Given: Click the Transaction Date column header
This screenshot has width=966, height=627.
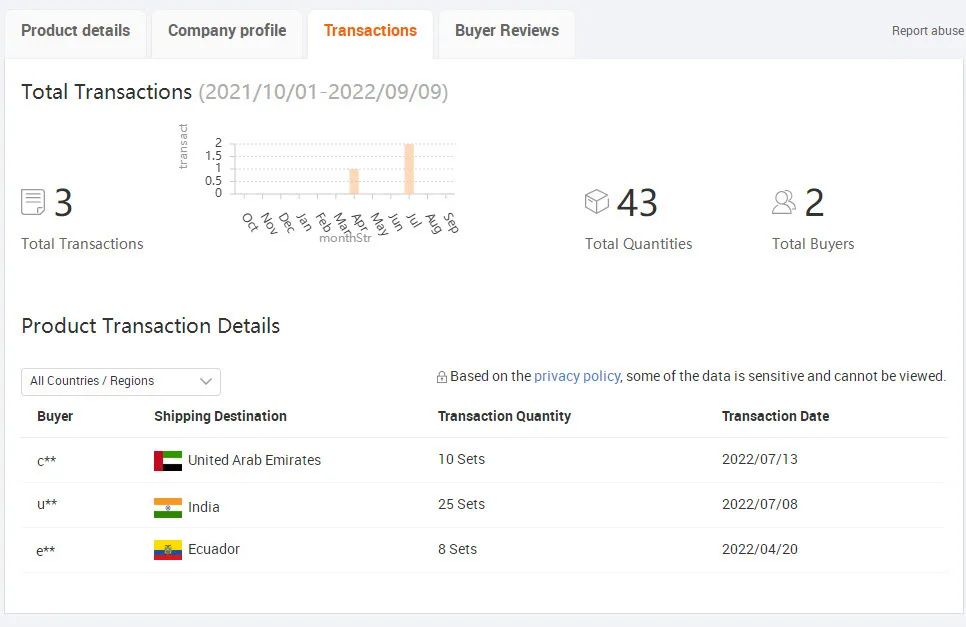Looking at the screenshot, I should pos(775,416).
